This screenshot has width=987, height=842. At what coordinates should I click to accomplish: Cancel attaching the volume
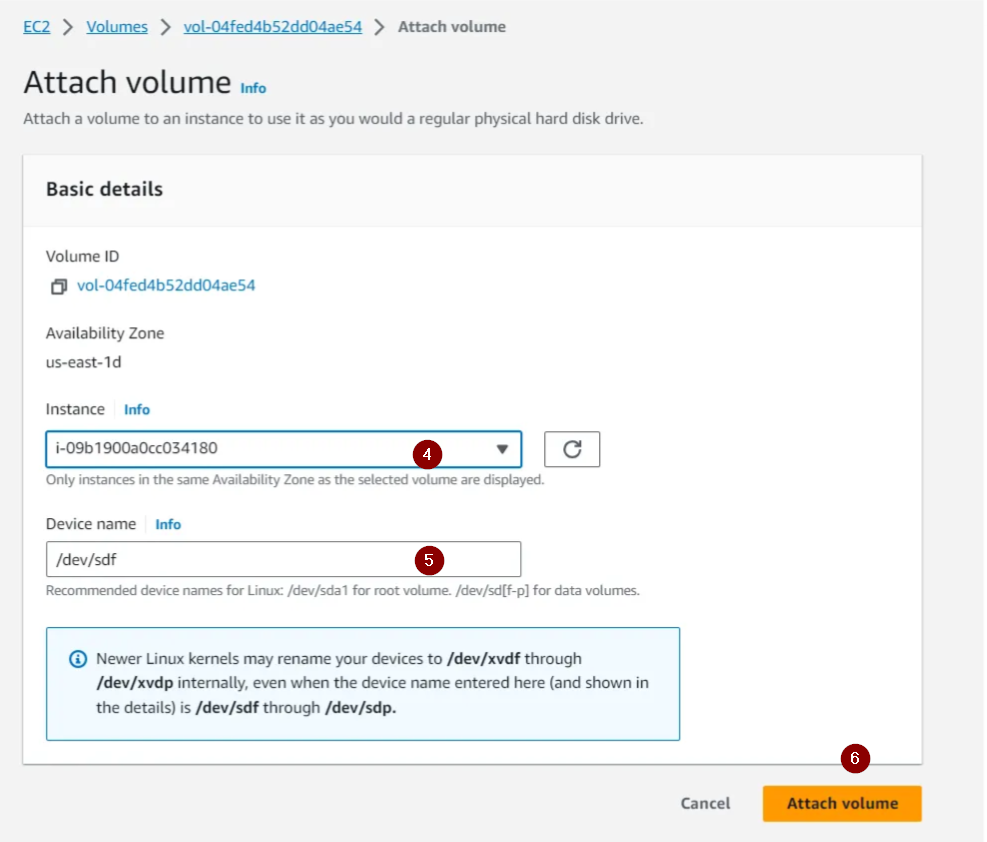point(705,804)
